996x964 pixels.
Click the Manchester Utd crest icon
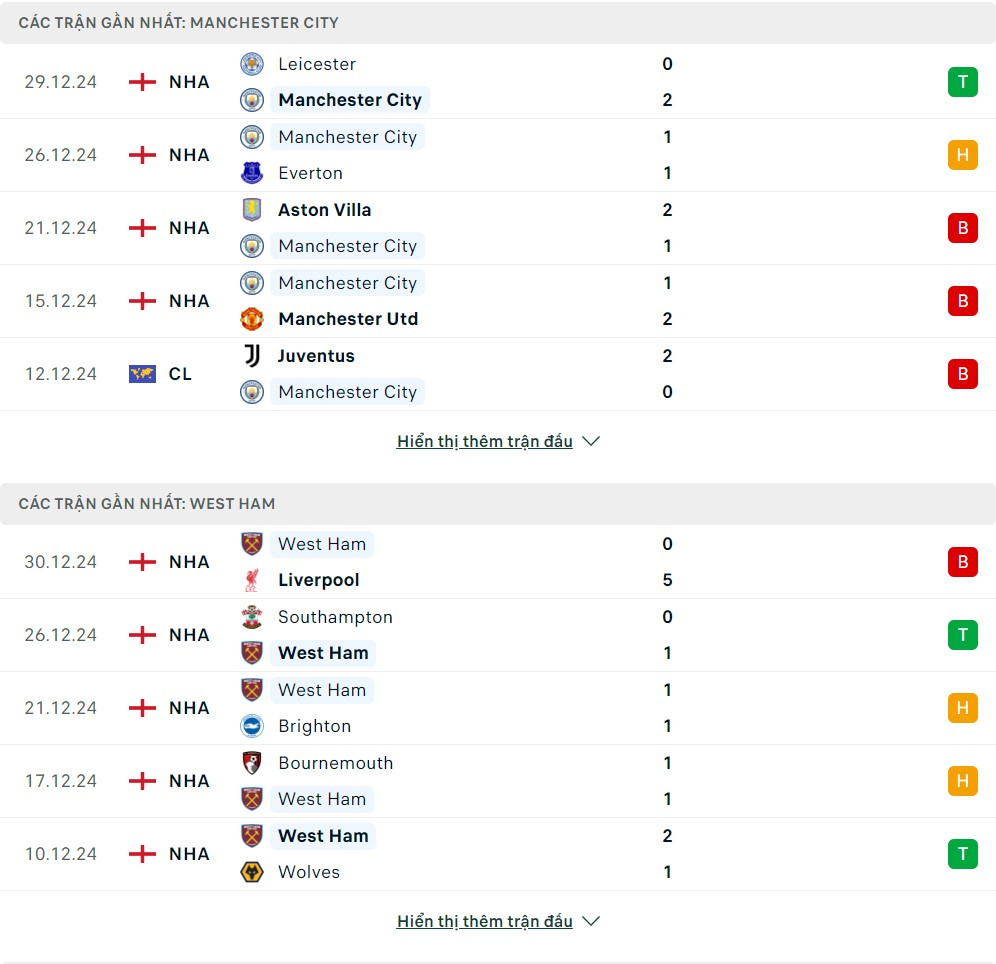pyautogui.click(x=252, y=319)
